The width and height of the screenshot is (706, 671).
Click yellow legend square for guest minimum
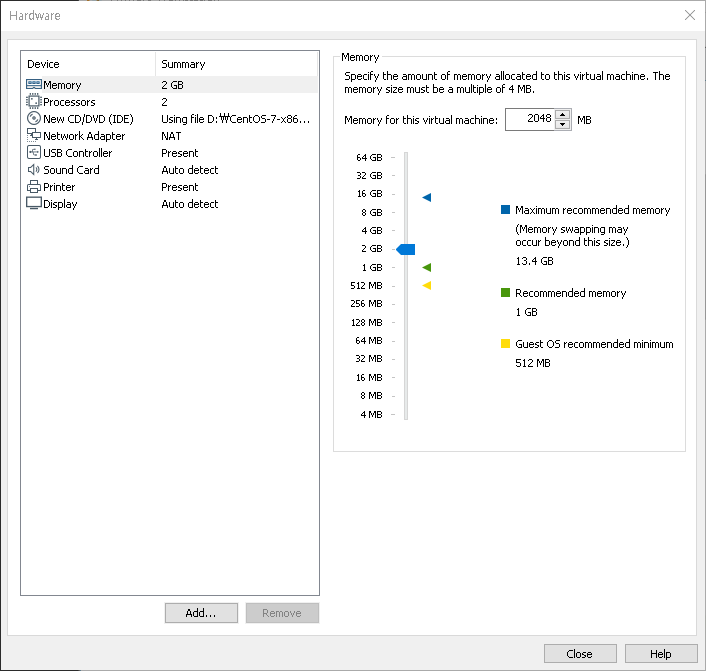click(x=506, y=344)
